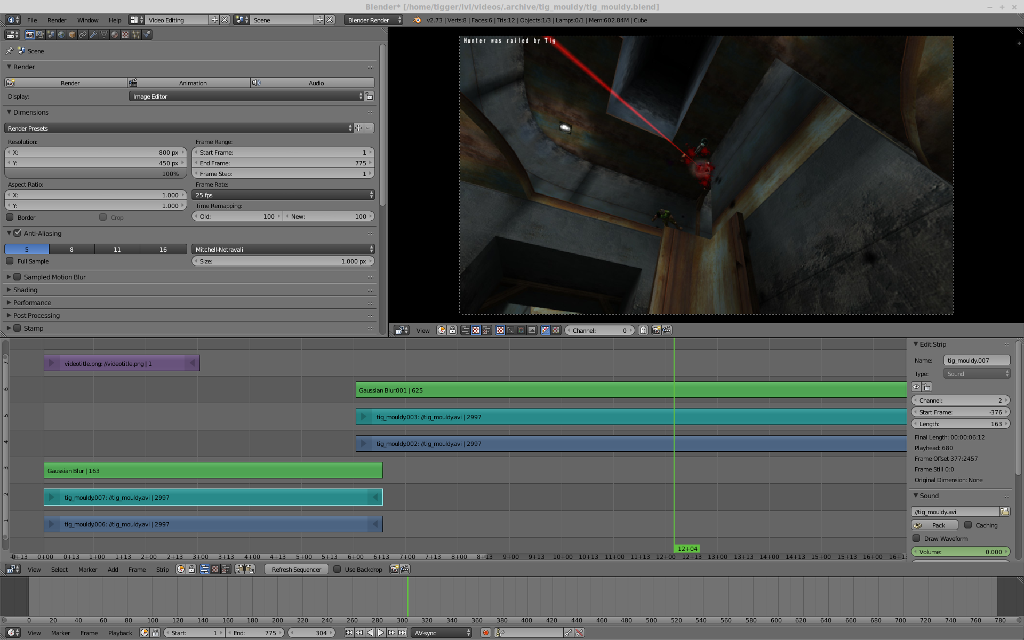The width and height of the screenshot is (1024, 640).
Task: Open the Texture properties tab icon
Action: (x=125, y=35)
